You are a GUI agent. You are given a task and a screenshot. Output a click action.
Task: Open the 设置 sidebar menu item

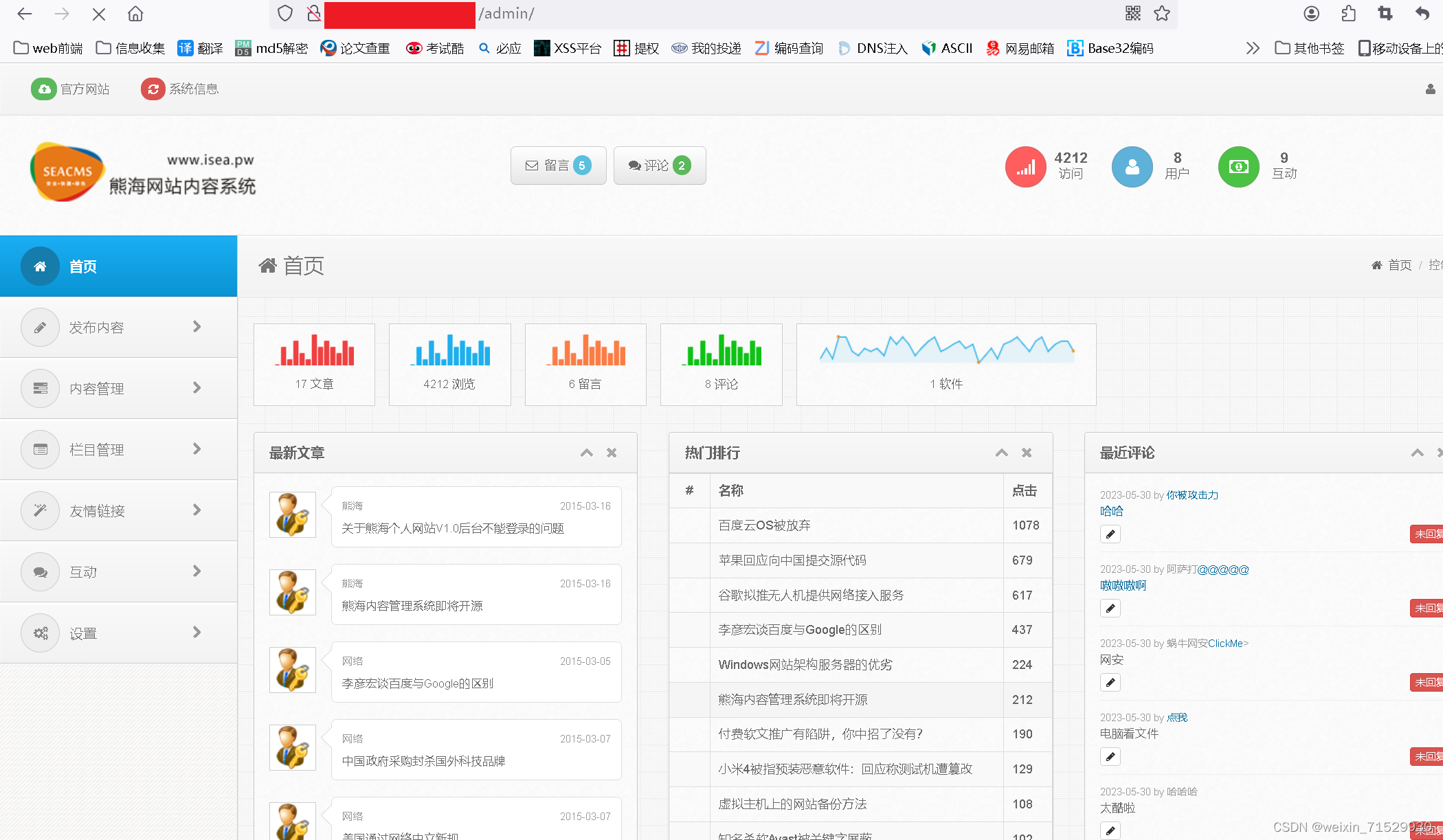click(x=118, y=633)
